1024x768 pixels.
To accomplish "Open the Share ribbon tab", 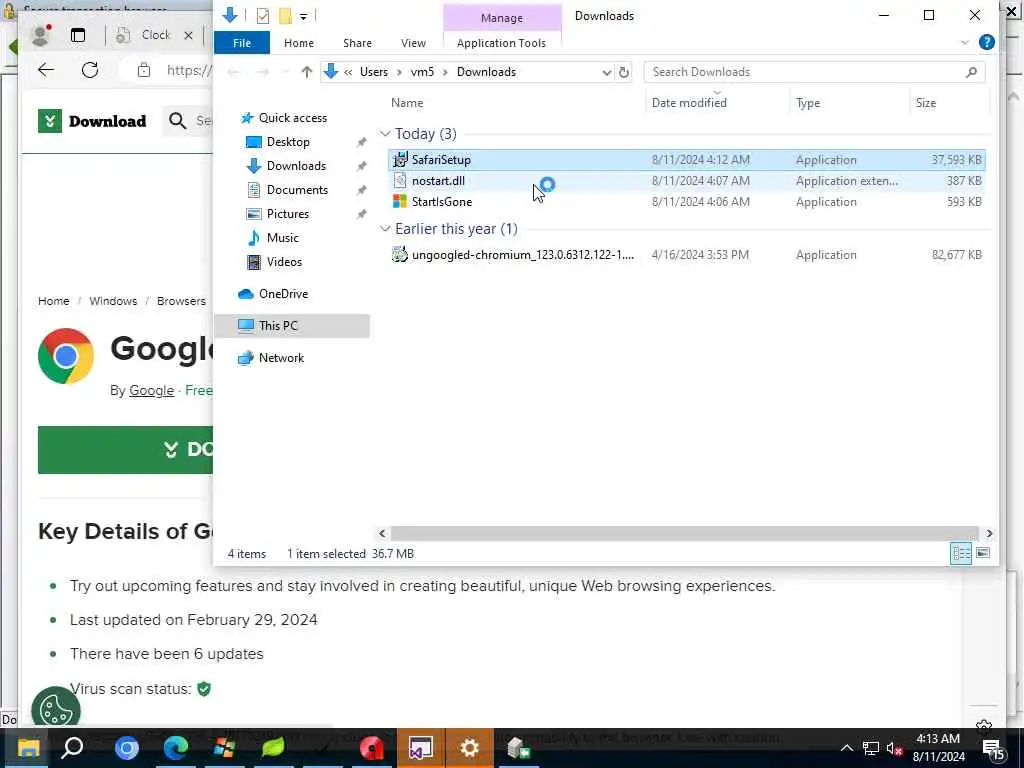I will [357, 43].
